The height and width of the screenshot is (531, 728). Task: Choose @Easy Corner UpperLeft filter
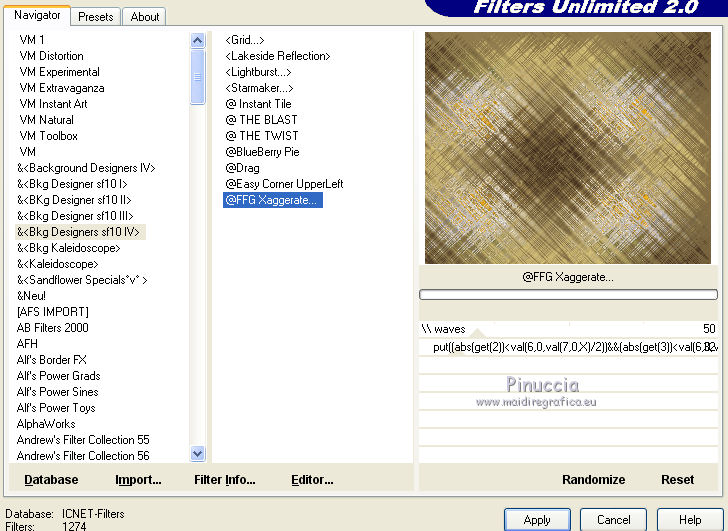tap(284, 184)
